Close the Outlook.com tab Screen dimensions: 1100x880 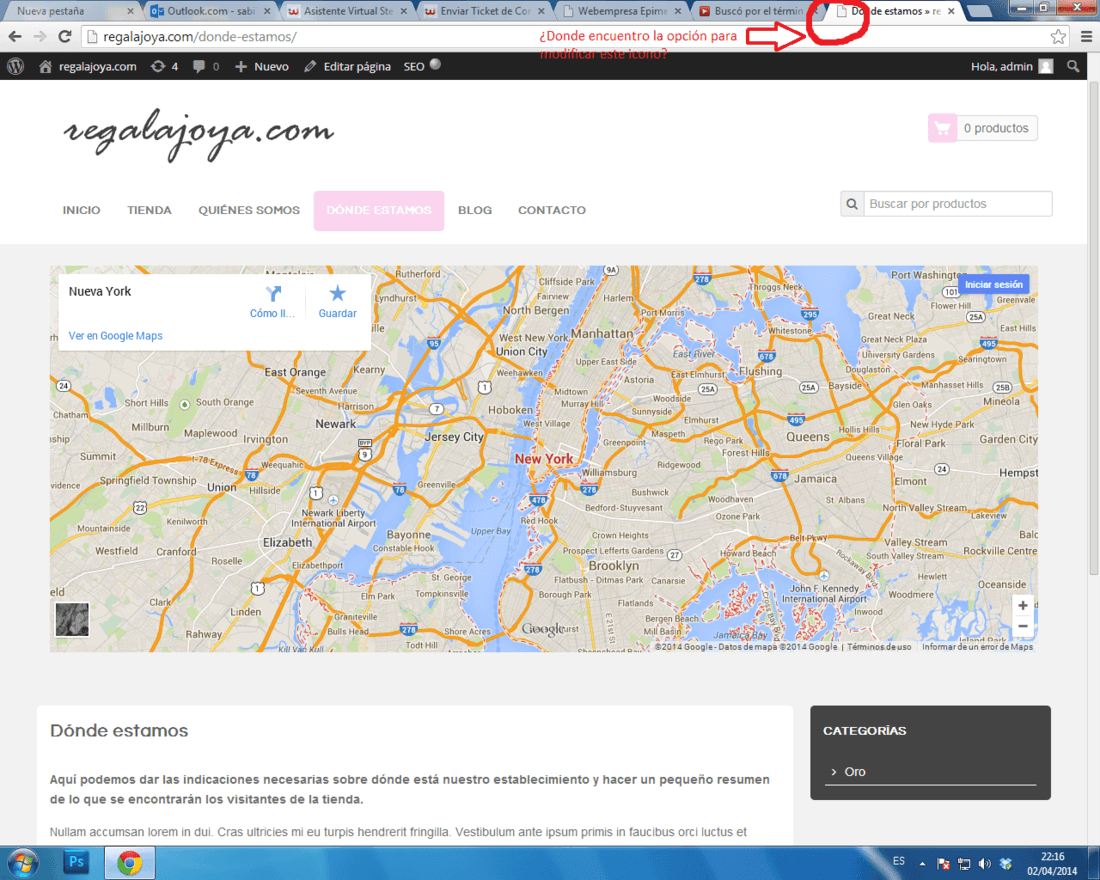[x=267, y=11]
